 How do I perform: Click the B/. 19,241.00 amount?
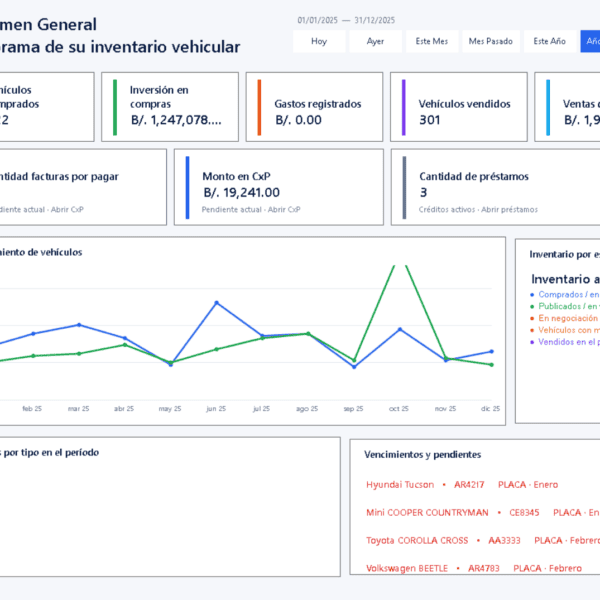coord(241,192)
